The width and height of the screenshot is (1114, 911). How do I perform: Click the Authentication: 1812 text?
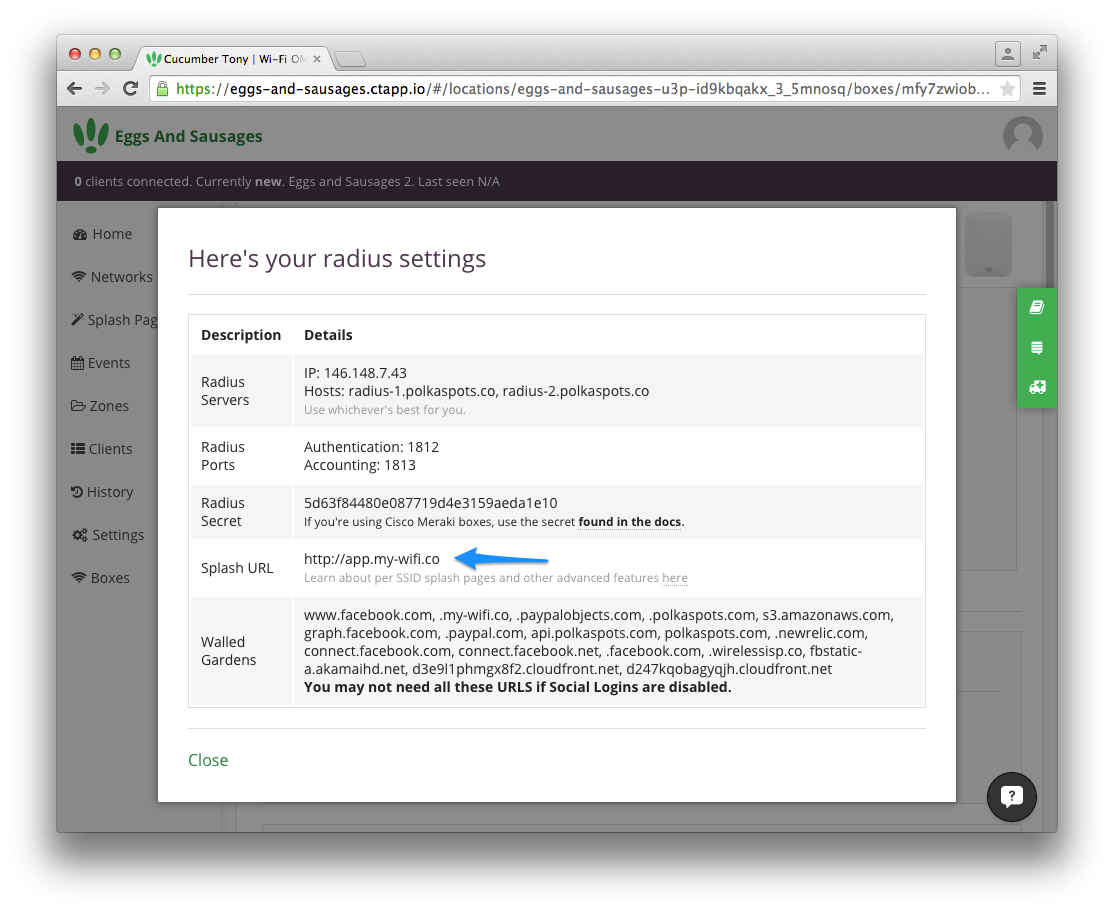pos(372,446)
